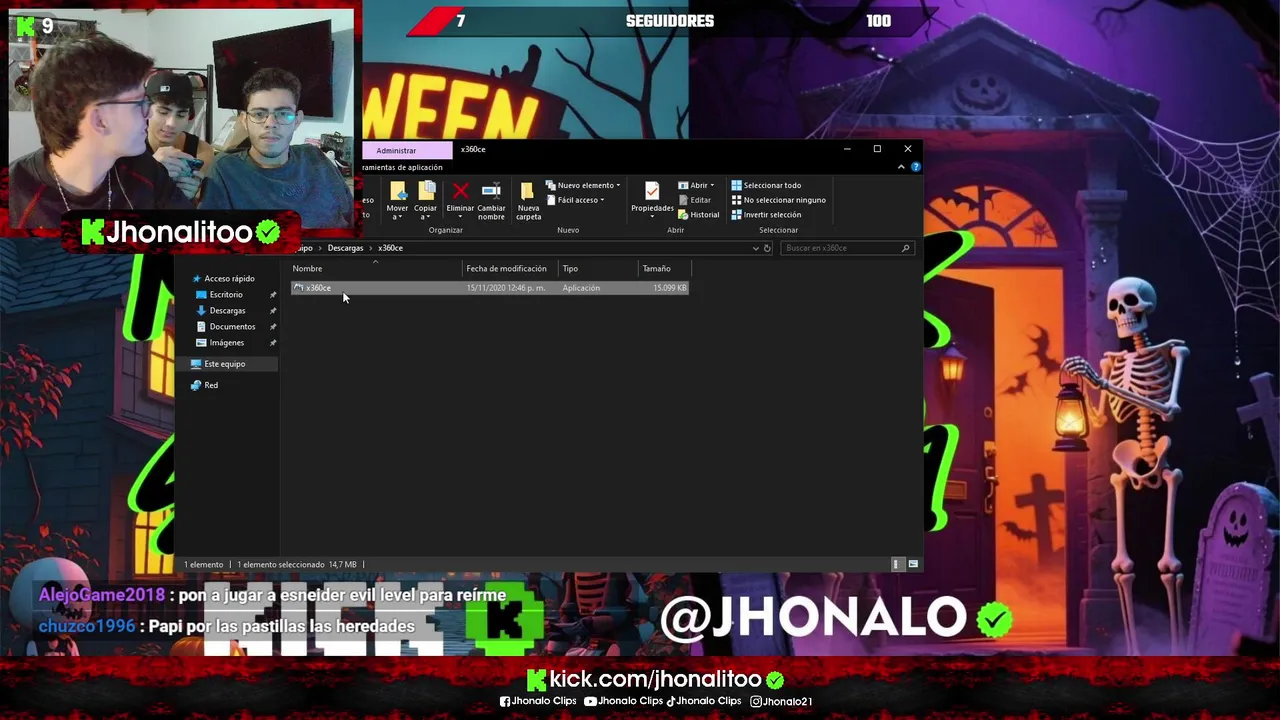
Task: Open Propiedades in the ribbon
Action: point(652,197)
